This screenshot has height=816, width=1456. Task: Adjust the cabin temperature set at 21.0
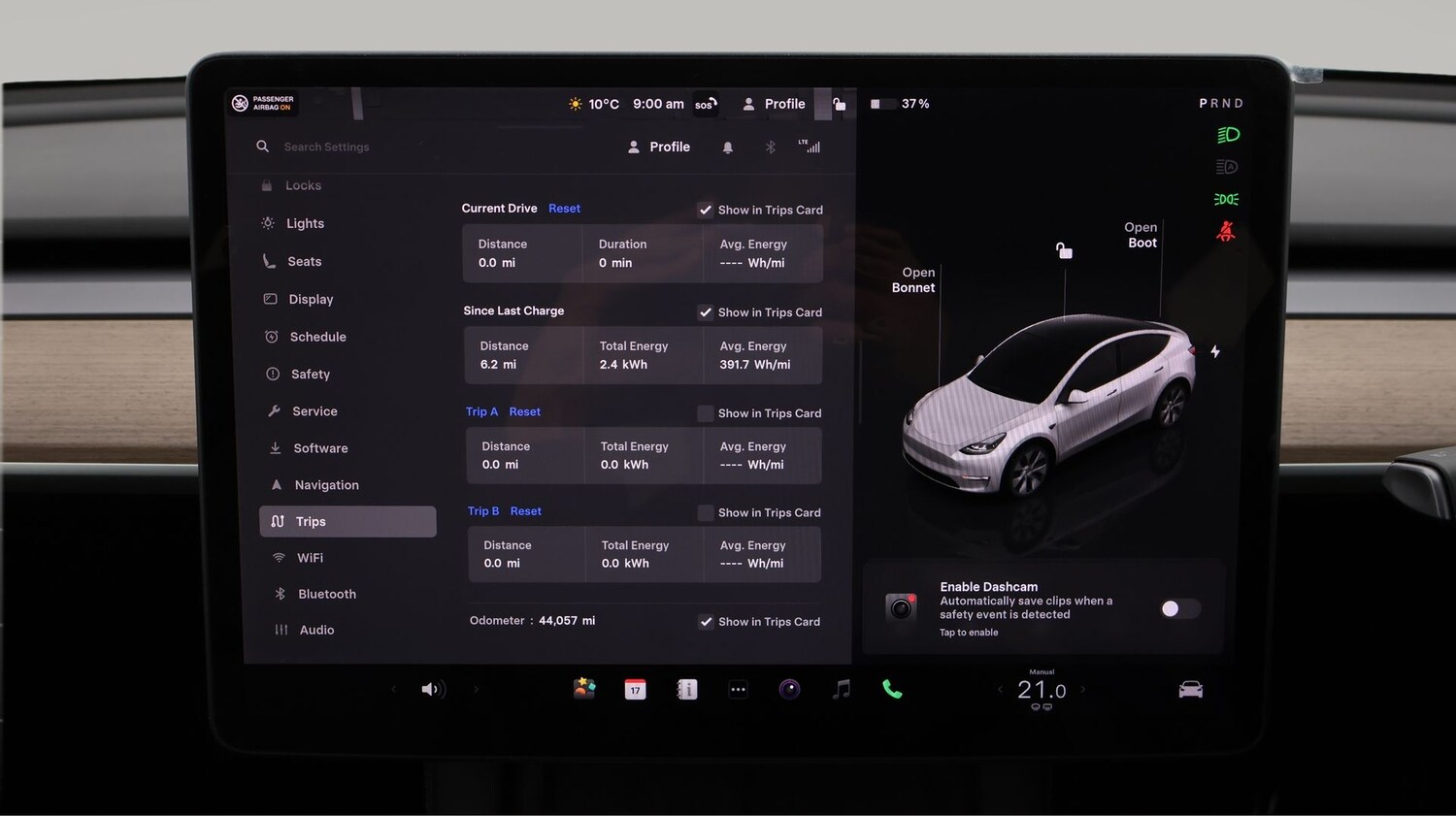[1042, 689]
